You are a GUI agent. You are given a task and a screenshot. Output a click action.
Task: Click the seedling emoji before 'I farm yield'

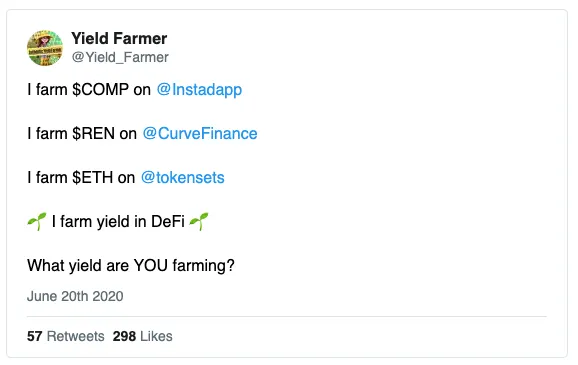[x=37, y=222]
